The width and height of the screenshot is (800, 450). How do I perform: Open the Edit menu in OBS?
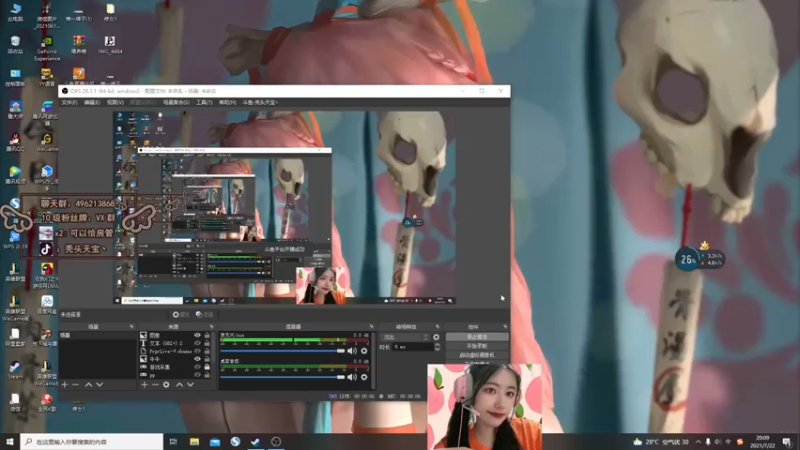point(92,103)
